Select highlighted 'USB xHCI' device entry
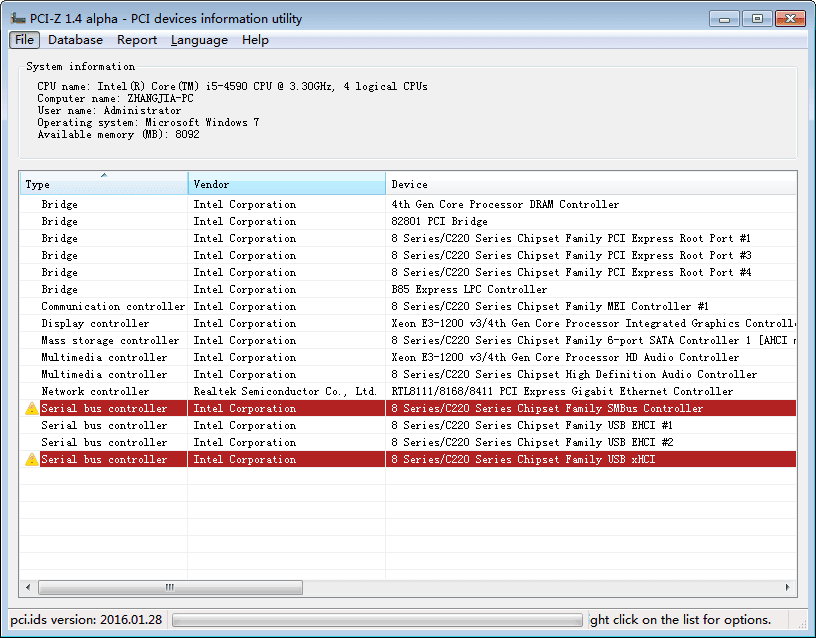Viewport: 816px width, 638px height. pos(523,460)
